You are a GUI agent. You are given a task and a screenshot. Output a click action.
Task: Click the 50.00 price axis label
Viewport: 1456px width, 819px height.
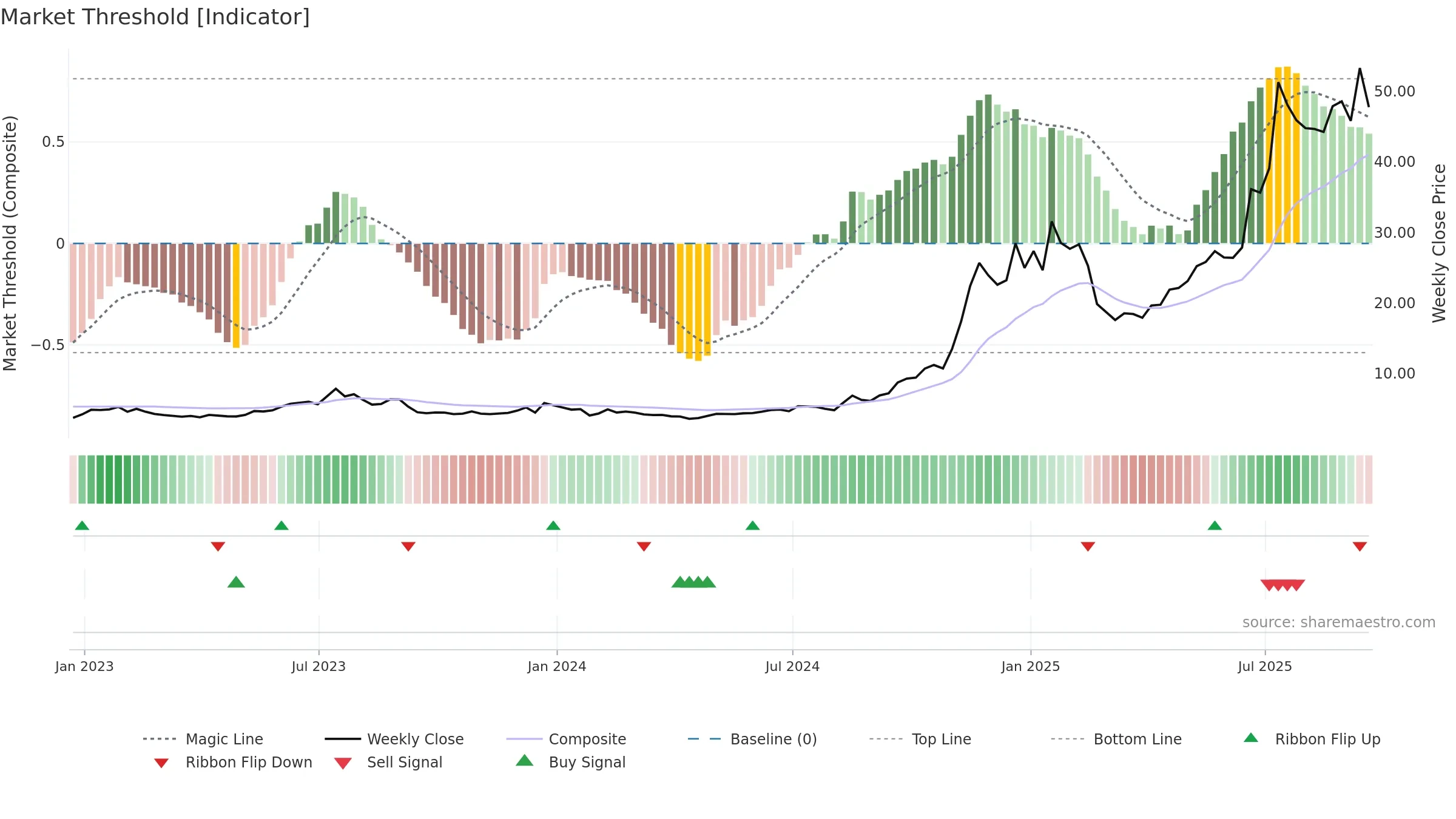(x=1395, y=91)
